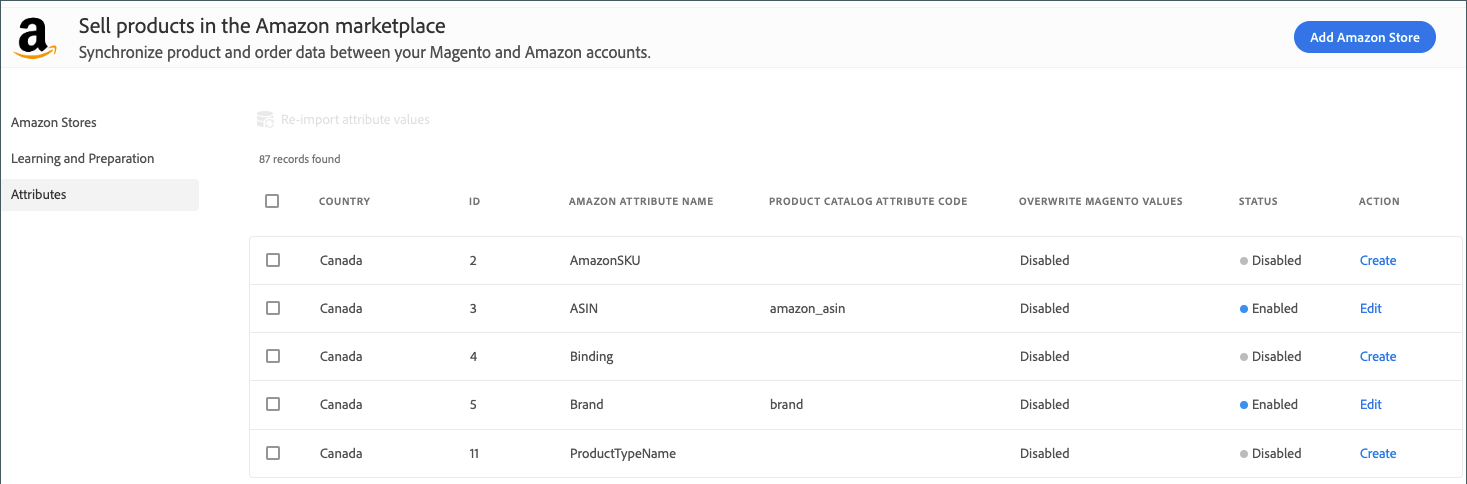Image resolution: width=1467 pixels, height=484 pixels.
Task: Toggle the select-all checkbox in header
Action: coord(272,201)
